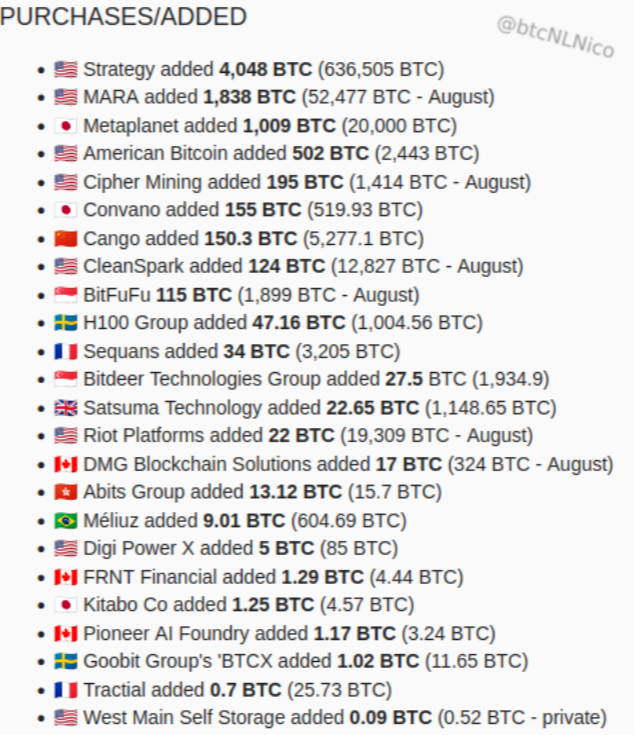Click the Japan flag next to Metaplanet
Image resolution: width=634 pixels, height=735 pixels.
tap(65, 126)
